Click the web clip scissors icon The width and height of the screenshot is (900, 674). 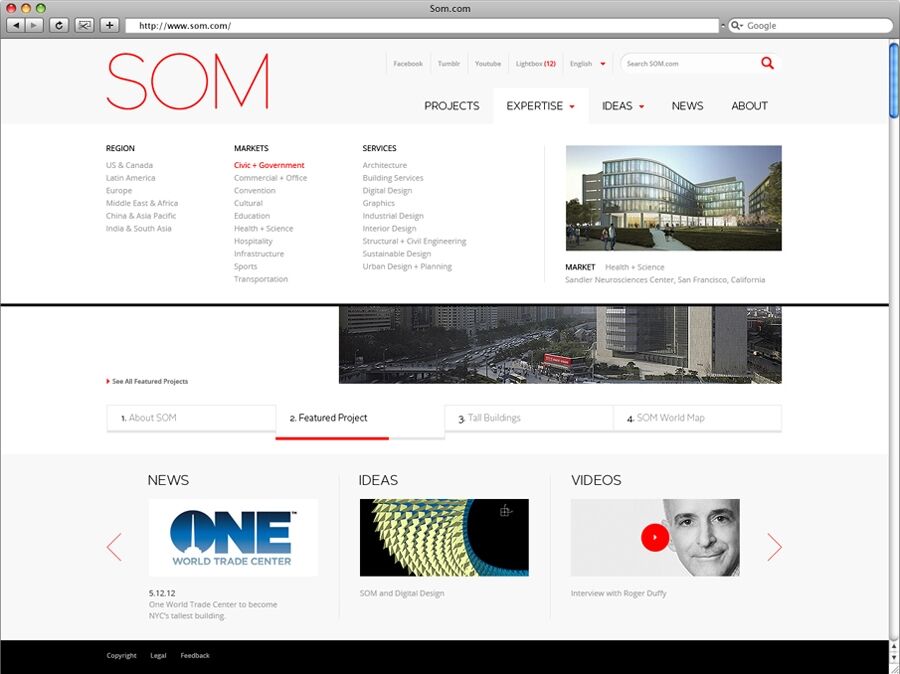(x=84, y=25)
